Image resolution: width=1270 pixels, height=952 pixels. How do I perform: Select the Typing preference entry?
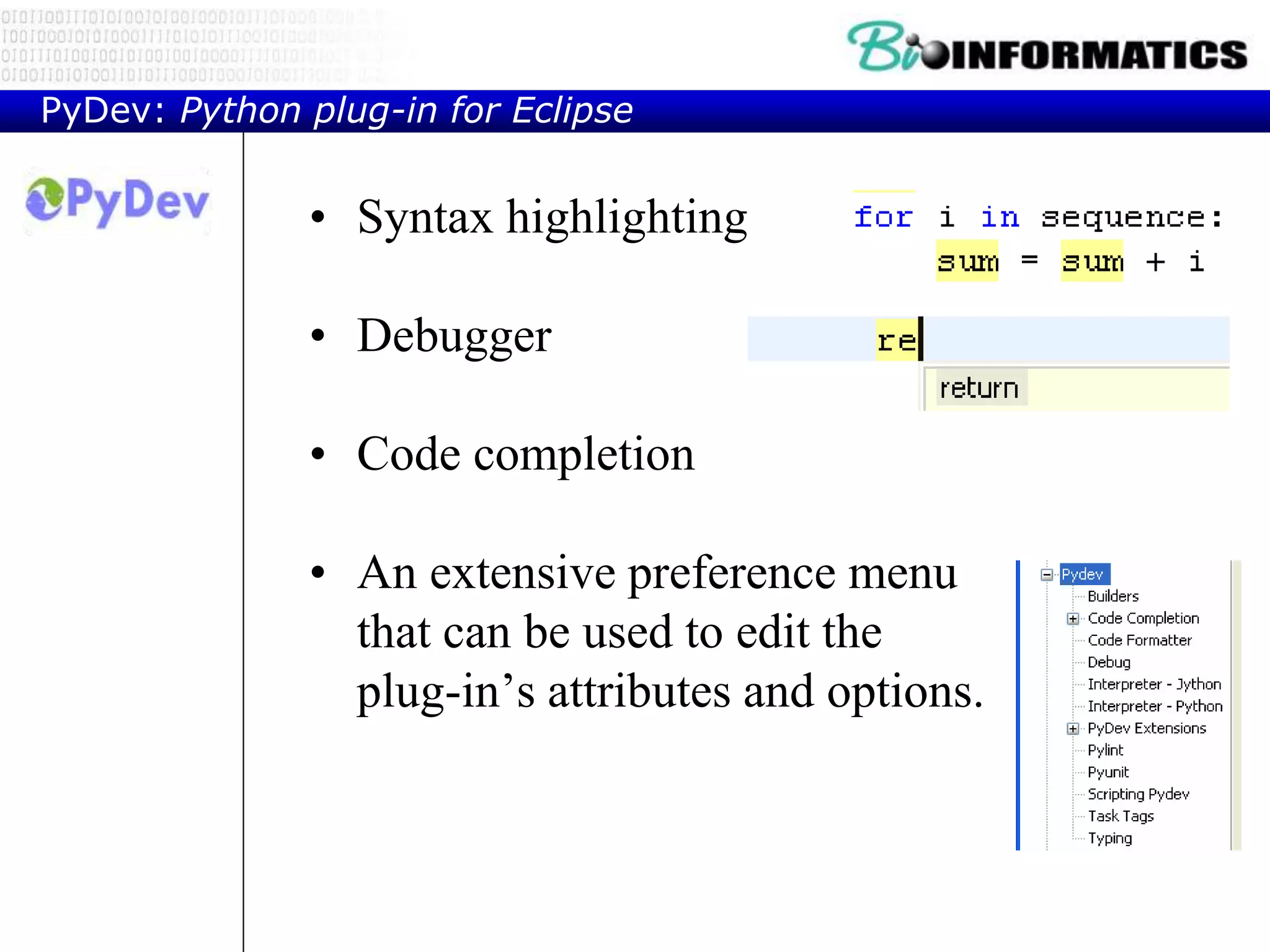tap(1110, 839)
